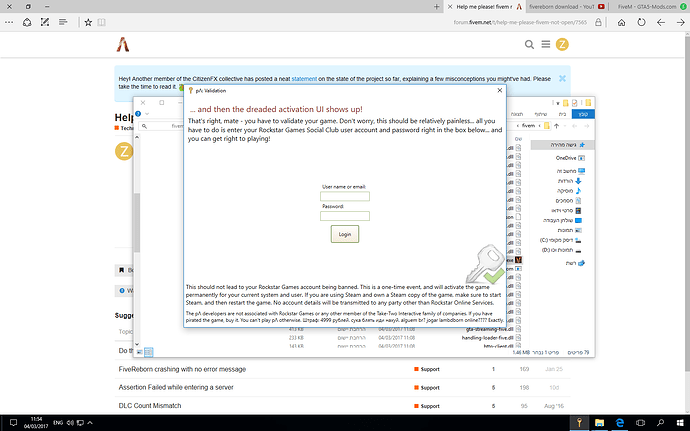The image size is (690, 431).
Task: Open Edge's more actions (three dots) menu
Action: [9, 22]
